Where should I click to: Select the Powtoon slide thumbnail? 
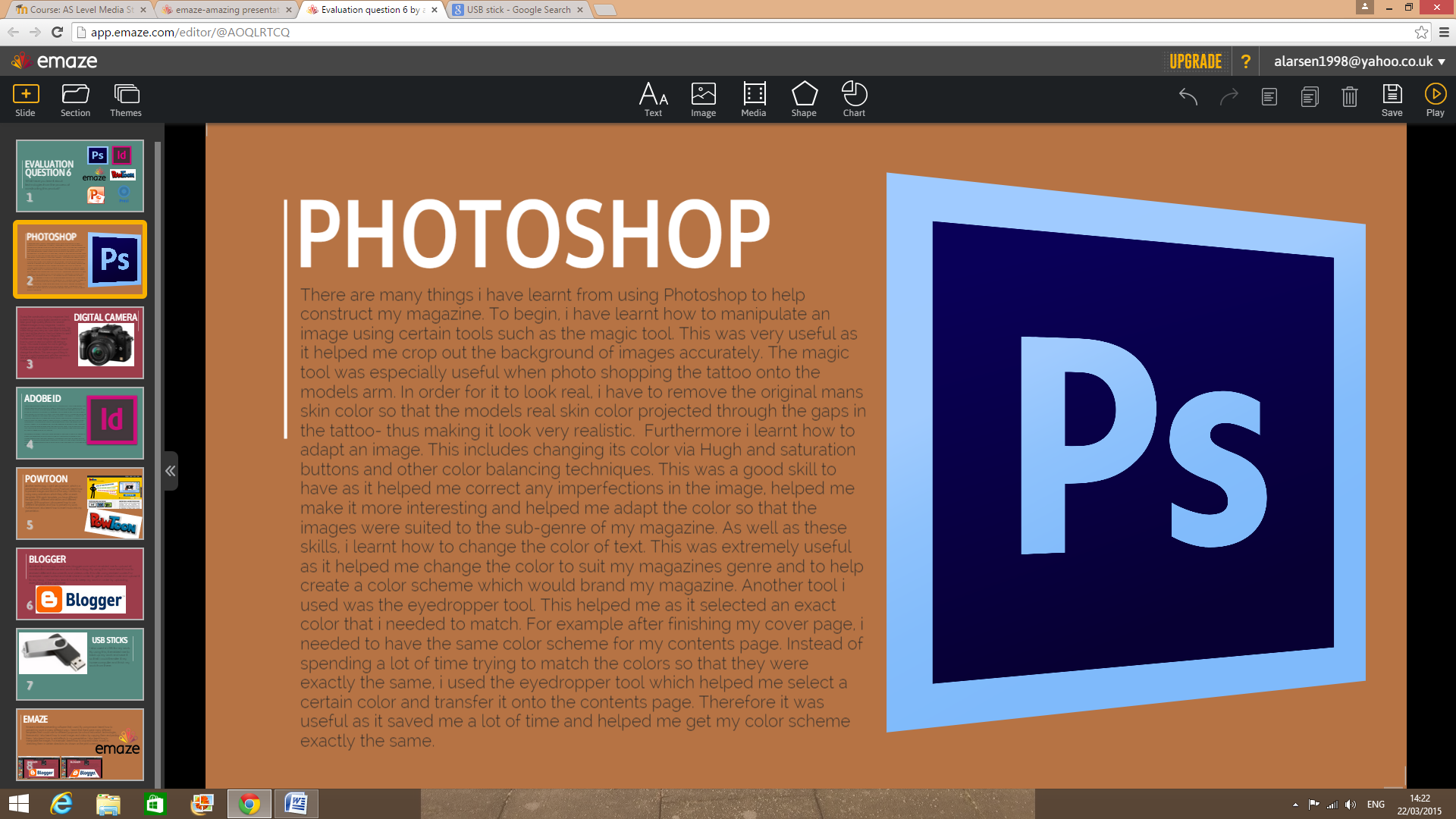80,504
